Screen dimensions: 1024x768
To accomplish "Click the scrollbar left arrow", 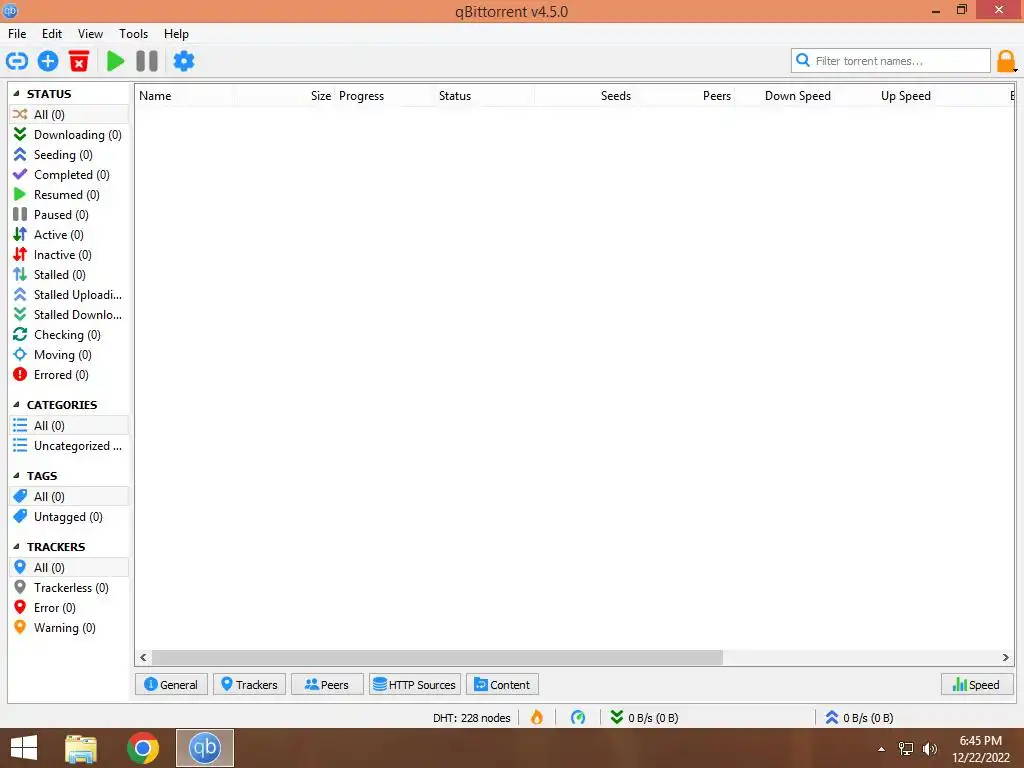I will click(x=143, y=658).
